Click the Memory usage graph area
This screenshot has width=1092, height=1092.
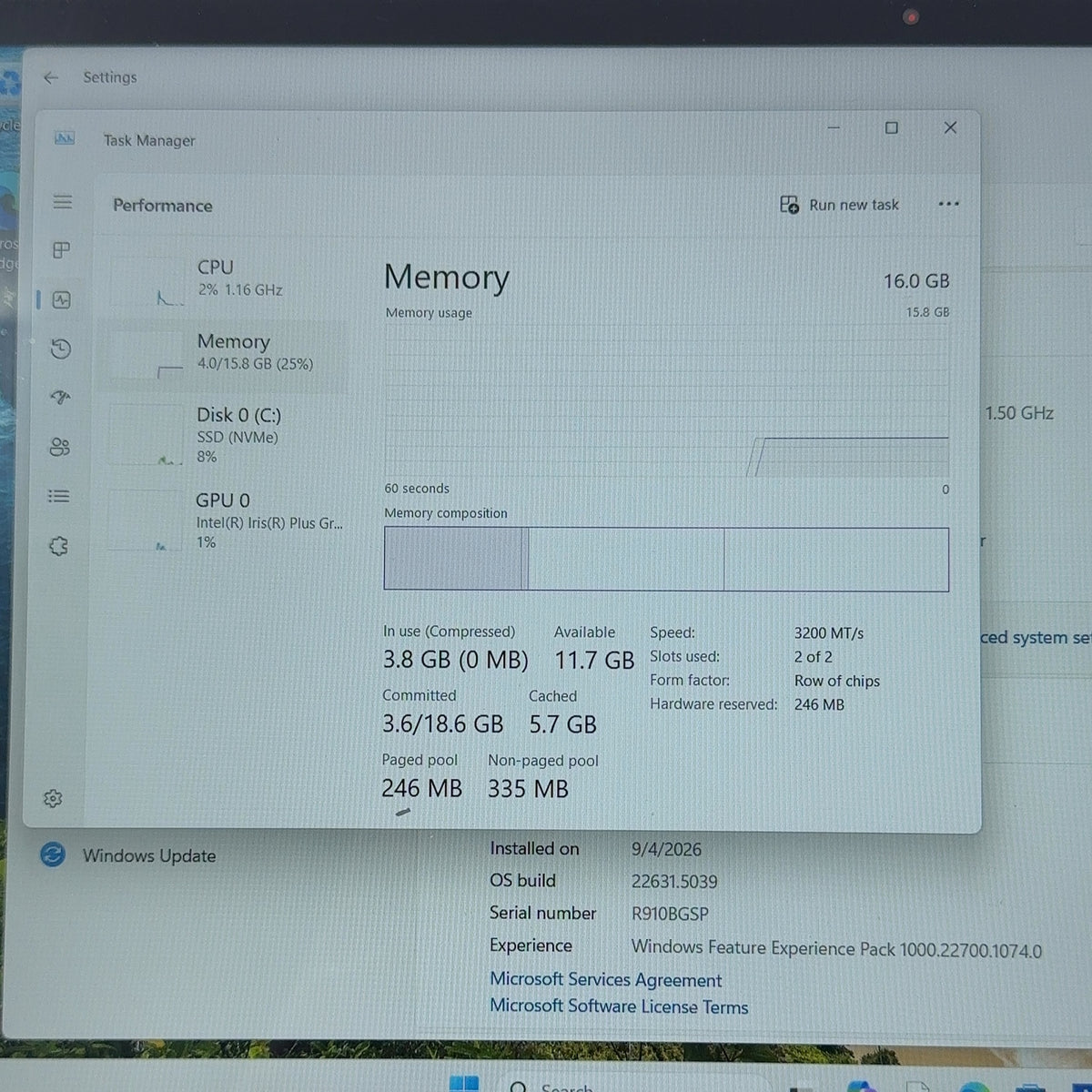[666, 399]
